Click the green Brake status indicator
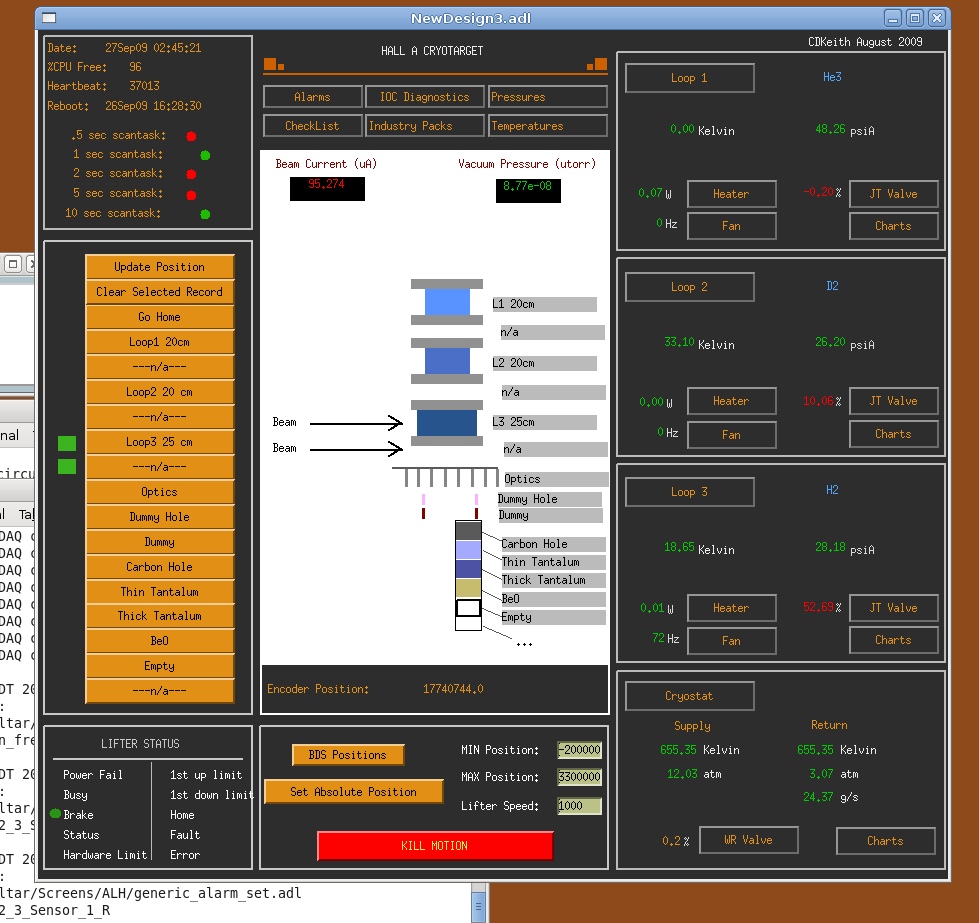 (56, 814)
